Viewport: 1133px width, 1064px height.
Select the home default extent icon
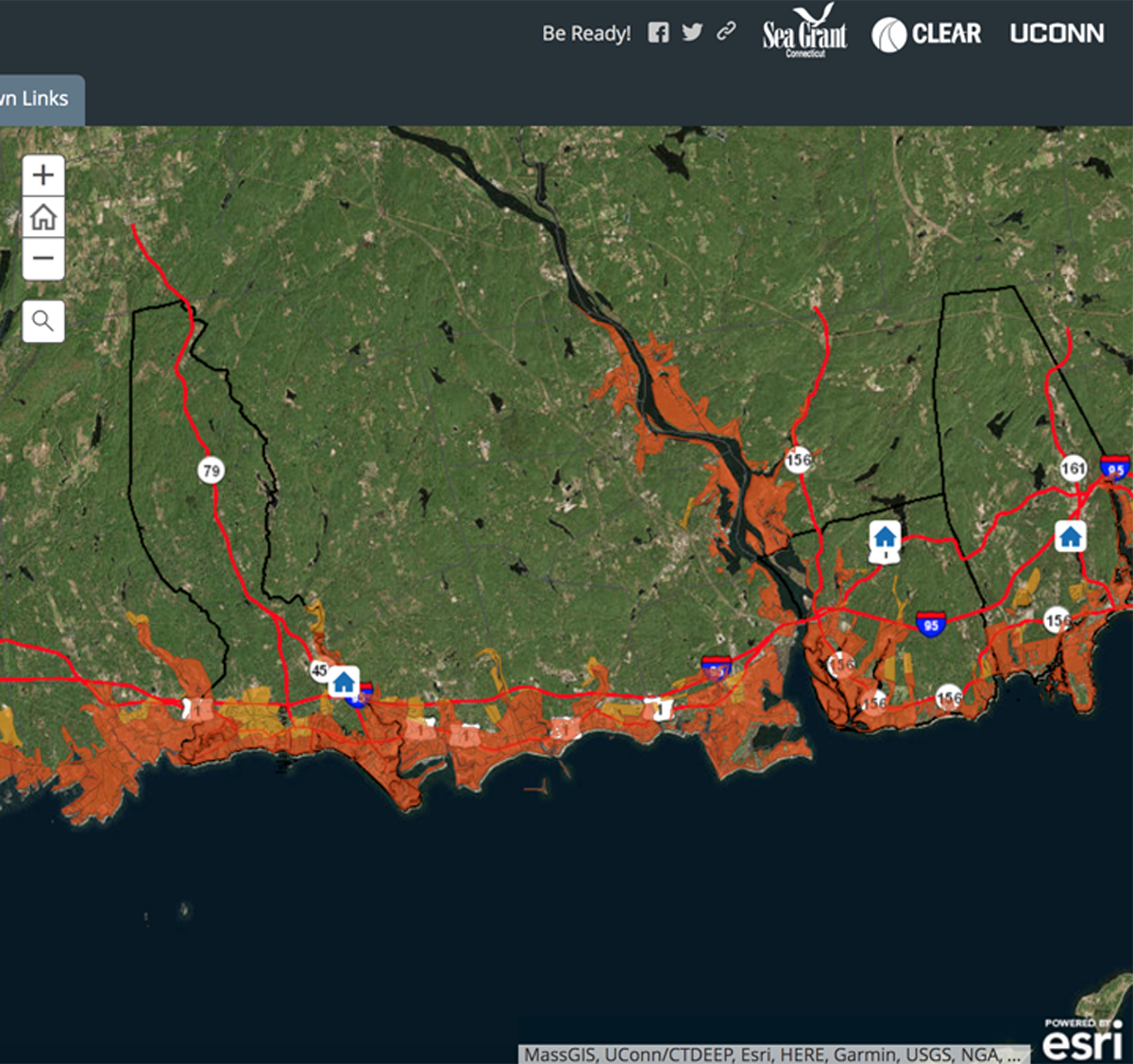tap(42, 216)
